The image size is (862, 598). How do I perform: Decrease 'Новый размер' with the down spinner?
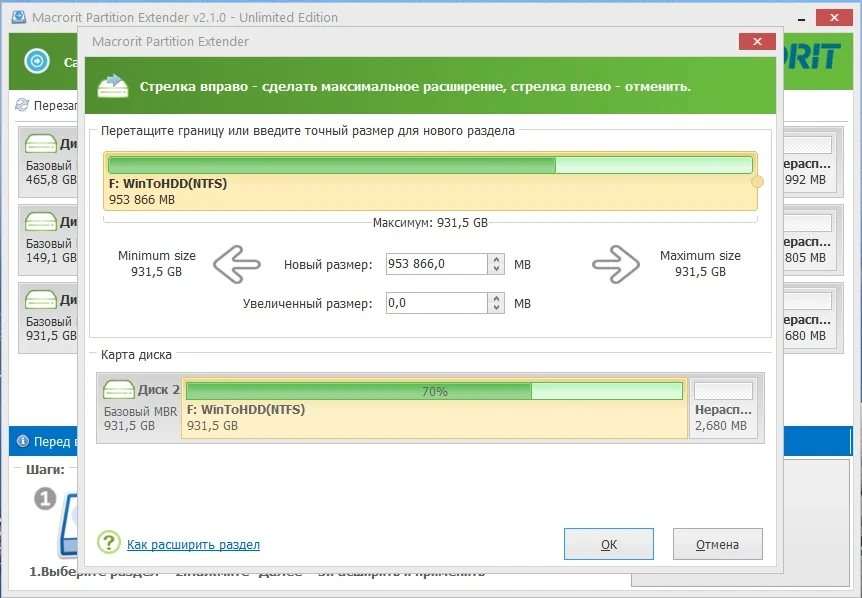496,269
